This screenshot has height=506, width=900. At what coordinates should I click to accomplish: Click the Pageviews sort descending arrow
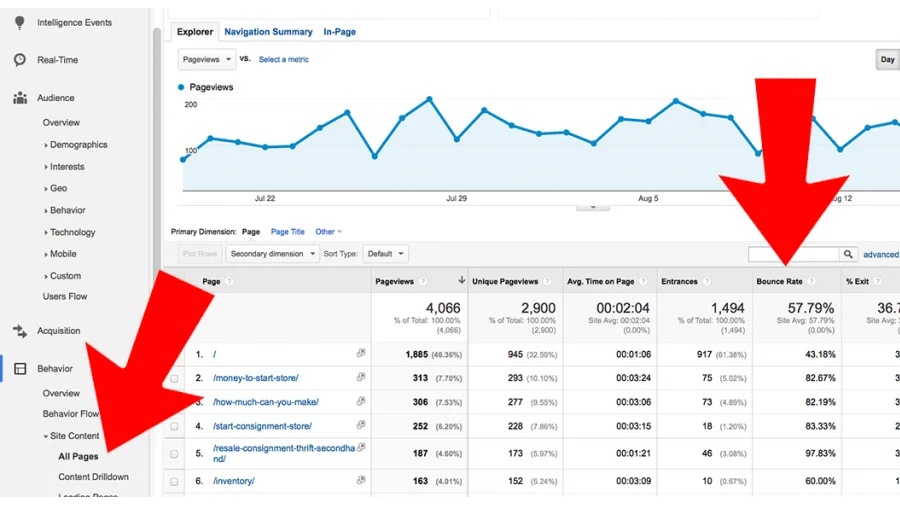tap(461, 280)
